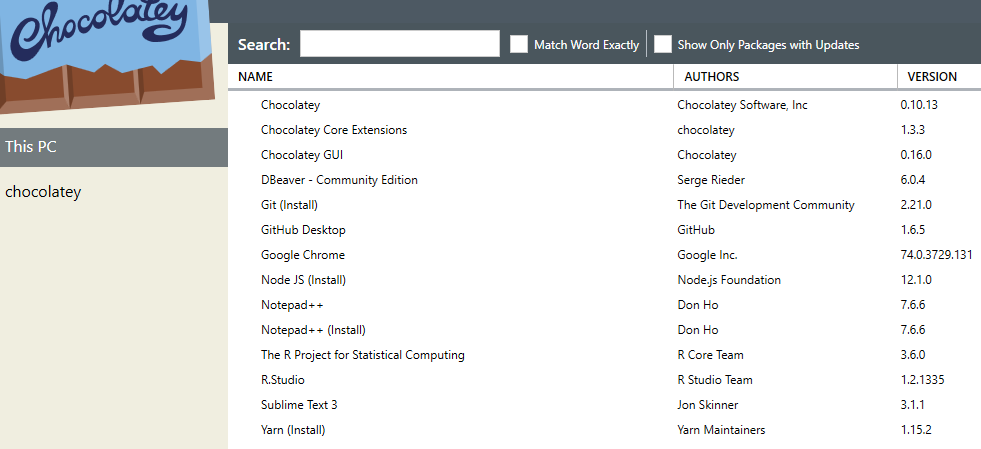981x449 pixels.
Task: Click version 1.15.2 cell
Action: pyautogui.click(x=916, y=430)
